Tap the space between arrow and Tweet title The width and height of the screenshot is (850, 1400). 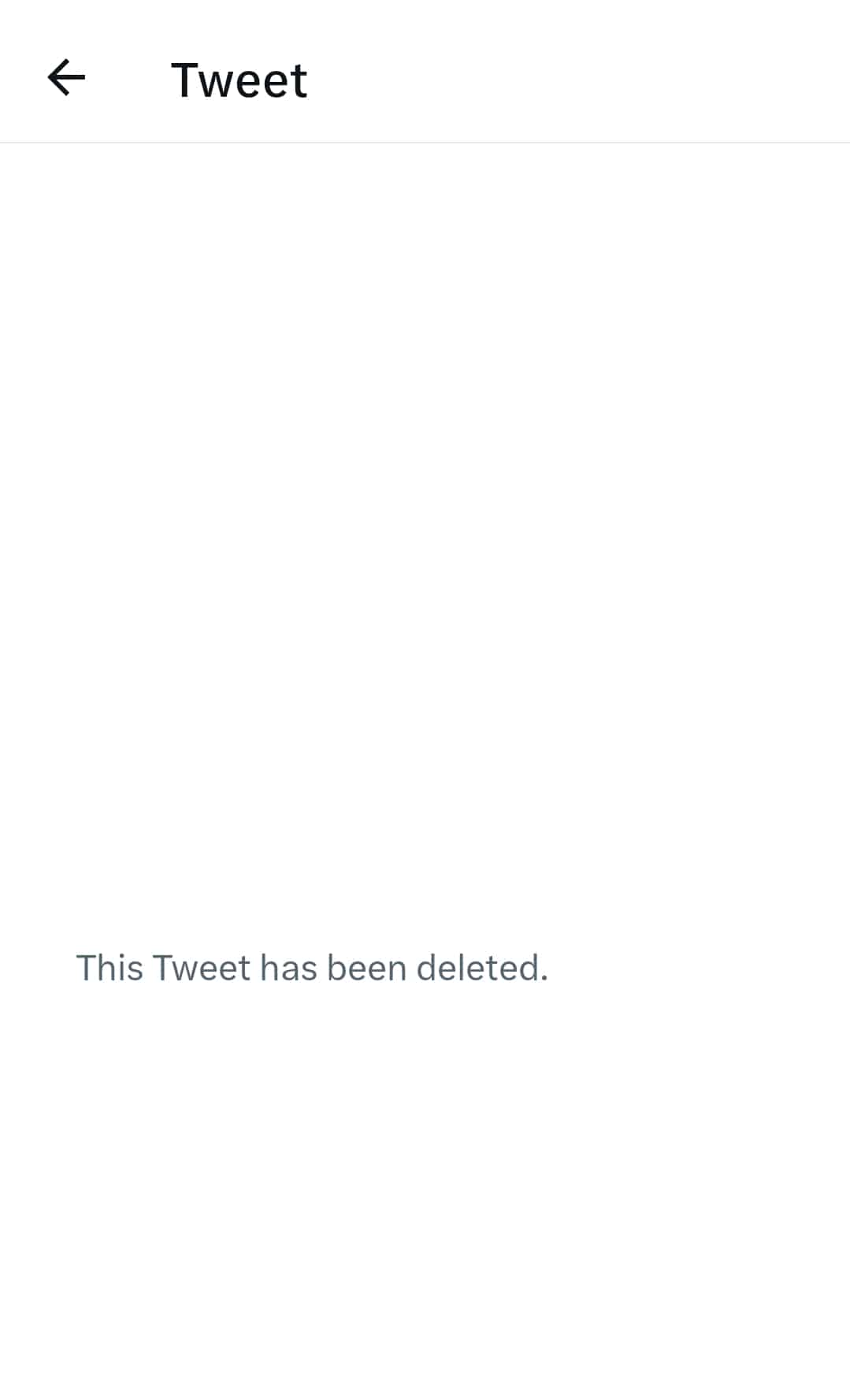point(128,79)
